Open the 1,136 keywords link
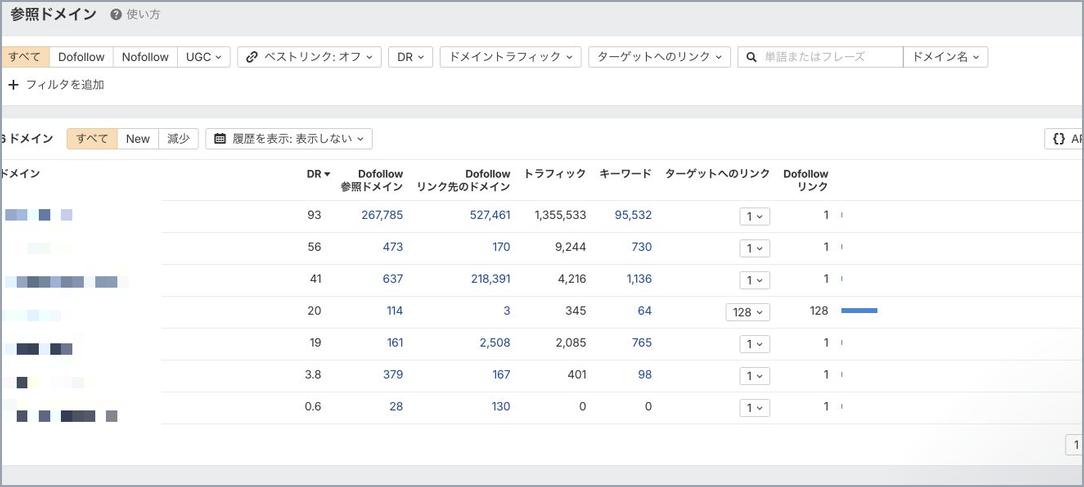 click(639, 279)
